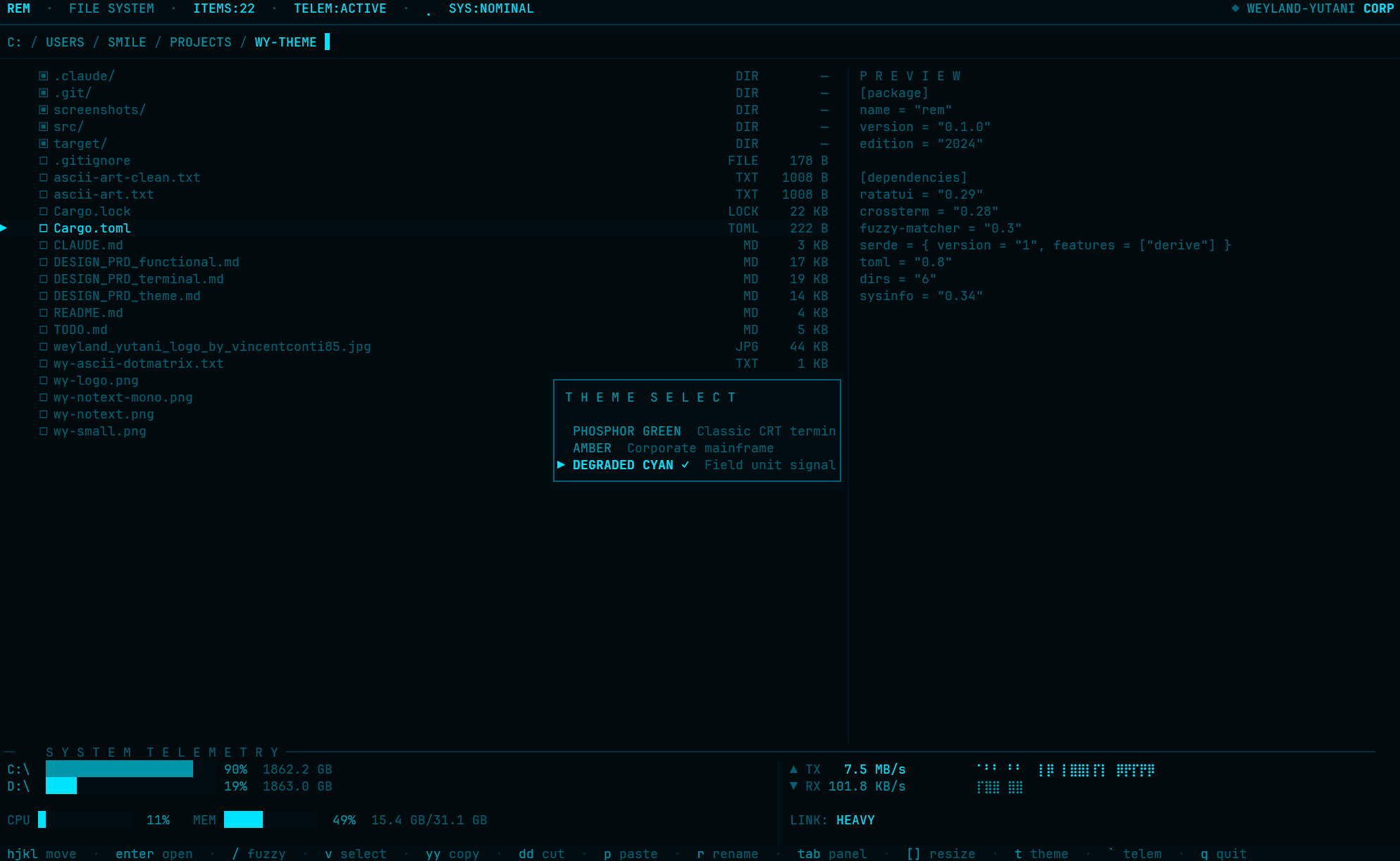Select the src/ directory icon

[43, 126]
